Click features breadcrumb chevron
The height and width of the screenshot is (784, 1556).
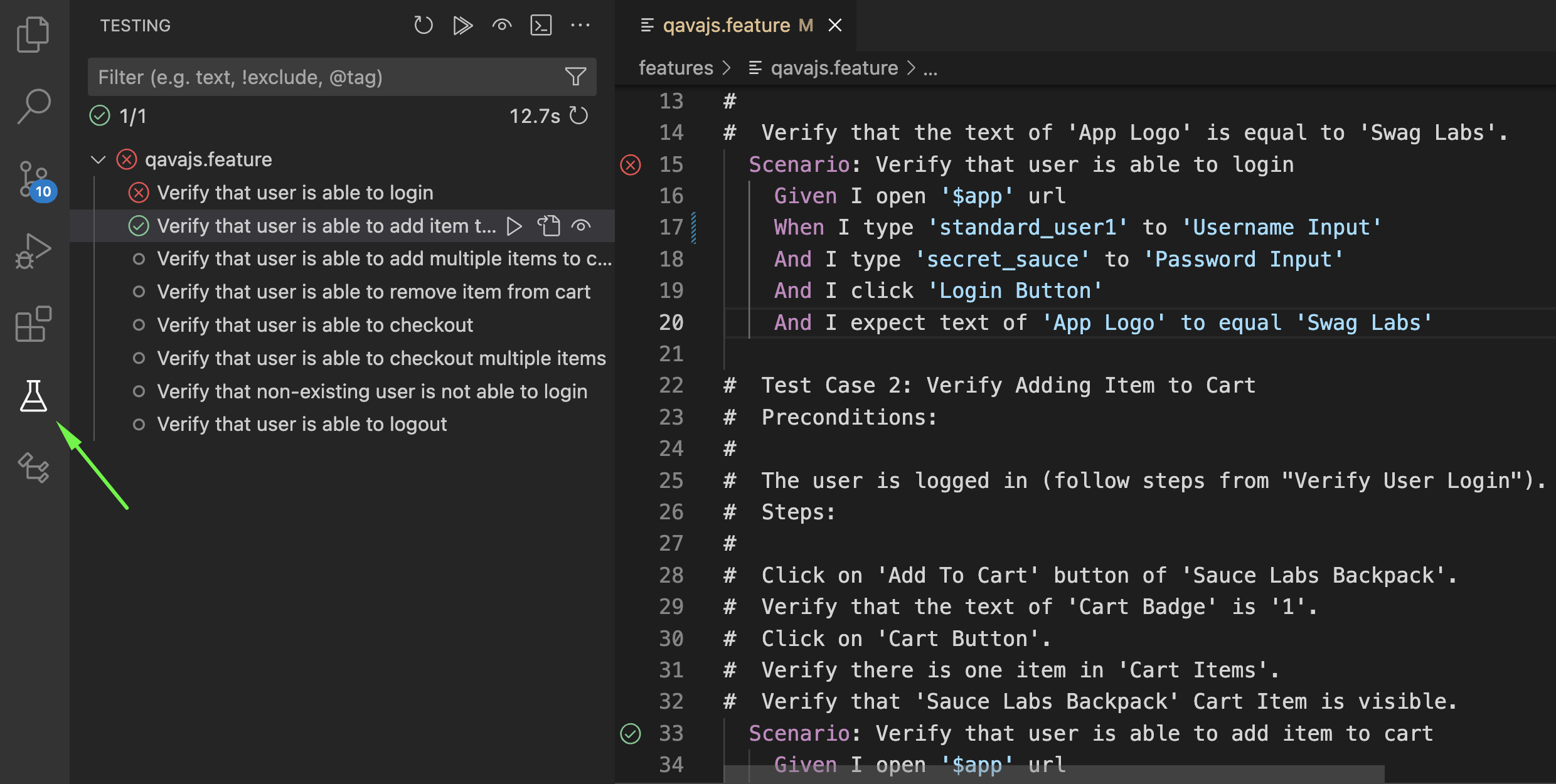(x=727, y=68)
